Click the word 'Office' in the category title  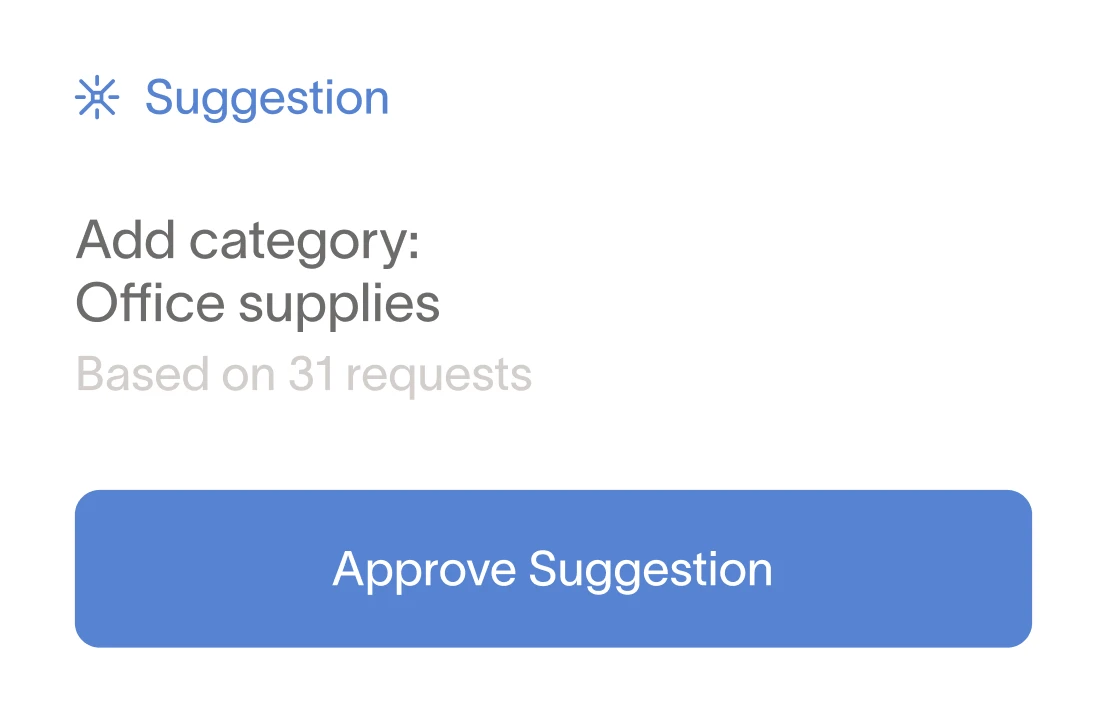tap(150, 303)
